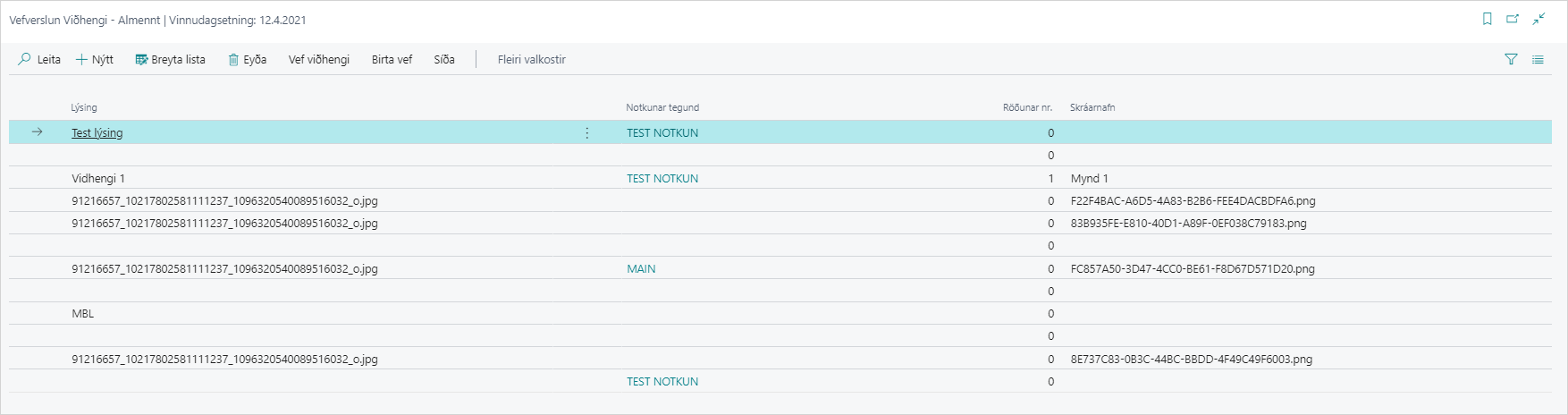Viewport: 1568px width, 415px height.
Task: Open the Test lýsing link
Action: (x=97, y=133)
